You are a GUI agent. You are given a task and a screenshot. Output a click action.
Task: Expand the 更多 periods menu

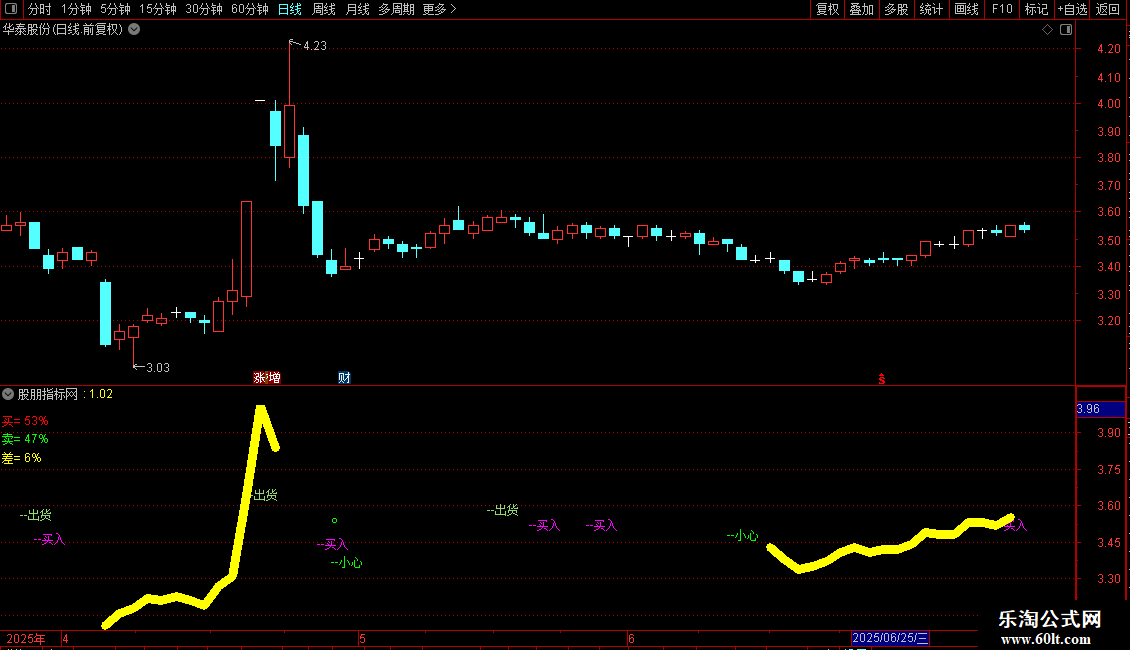tap(440, 9)
